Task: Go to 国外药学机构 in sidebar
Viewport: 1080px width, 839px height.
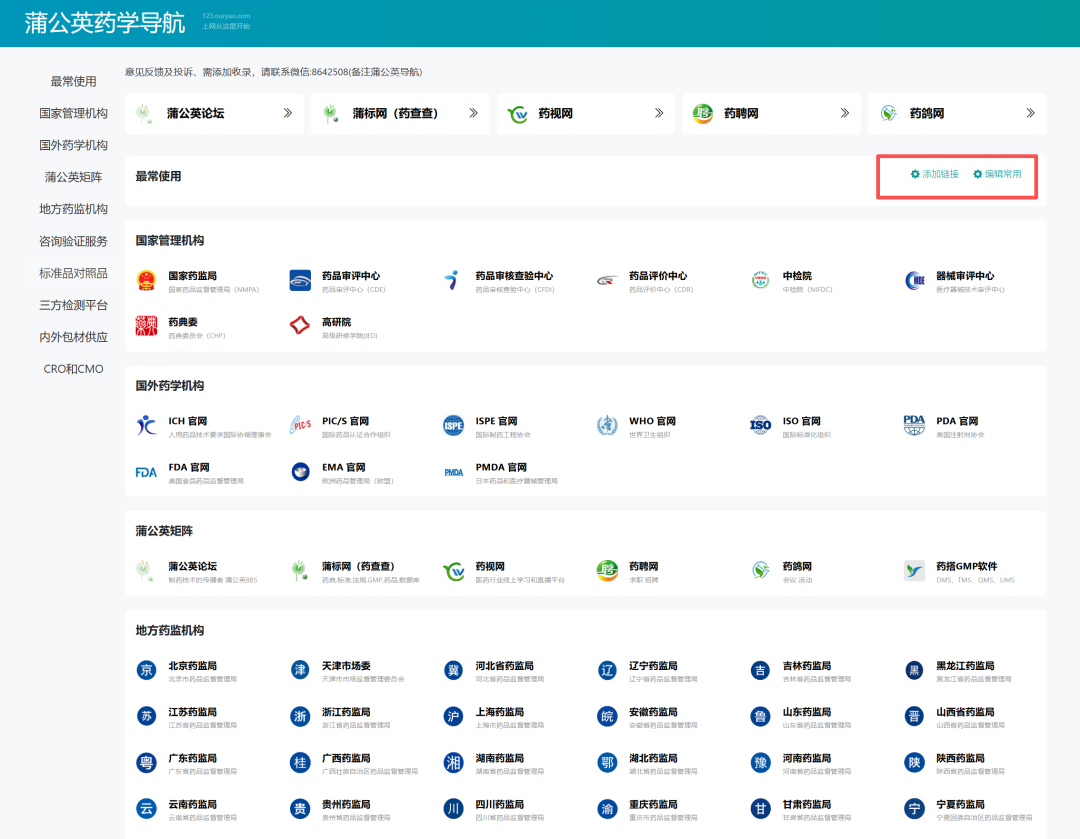Action: click(x=73, y=145)
